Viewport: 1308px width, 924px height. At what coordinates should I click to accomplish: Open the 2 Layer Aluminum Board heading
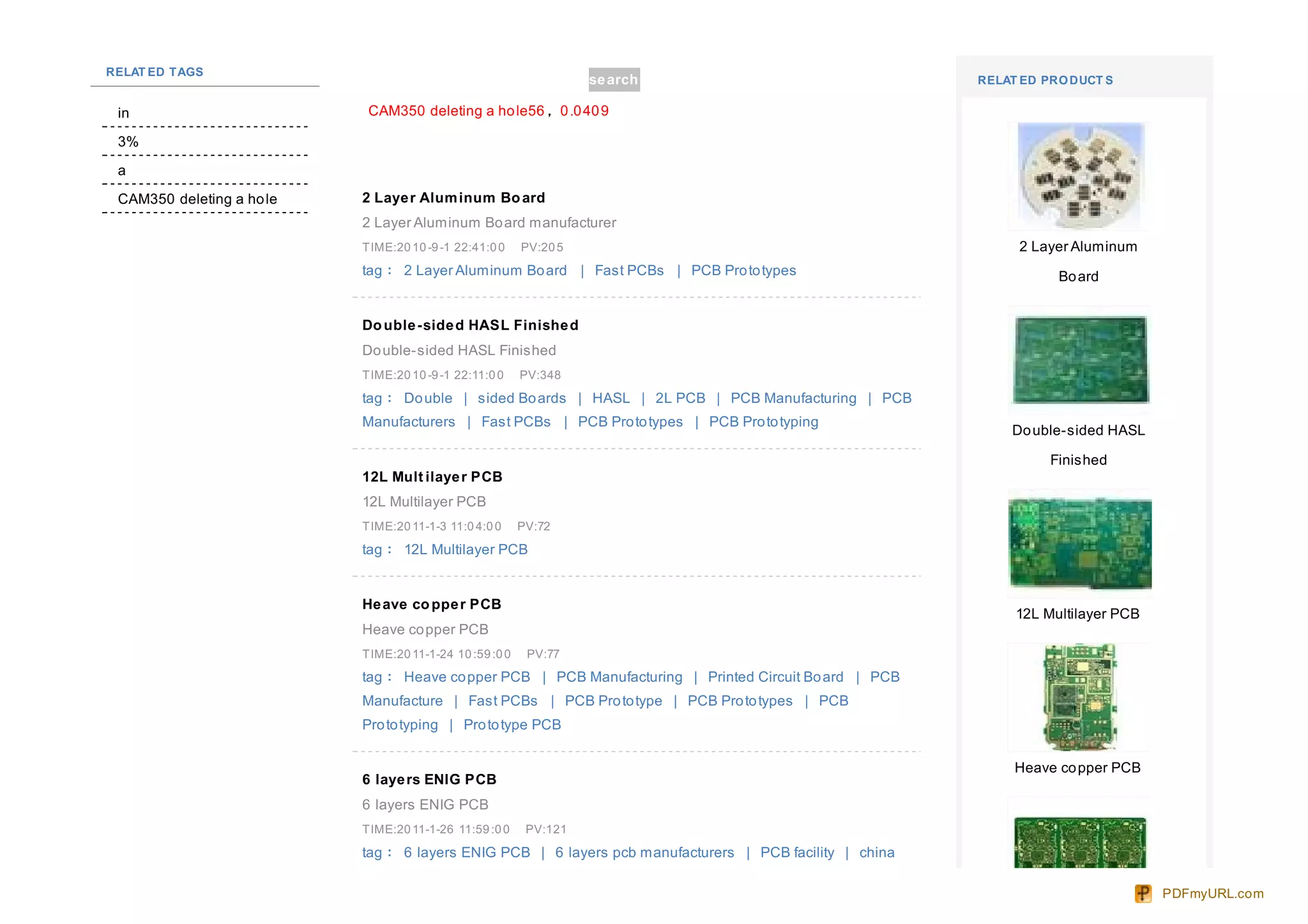tap(453, 198)
